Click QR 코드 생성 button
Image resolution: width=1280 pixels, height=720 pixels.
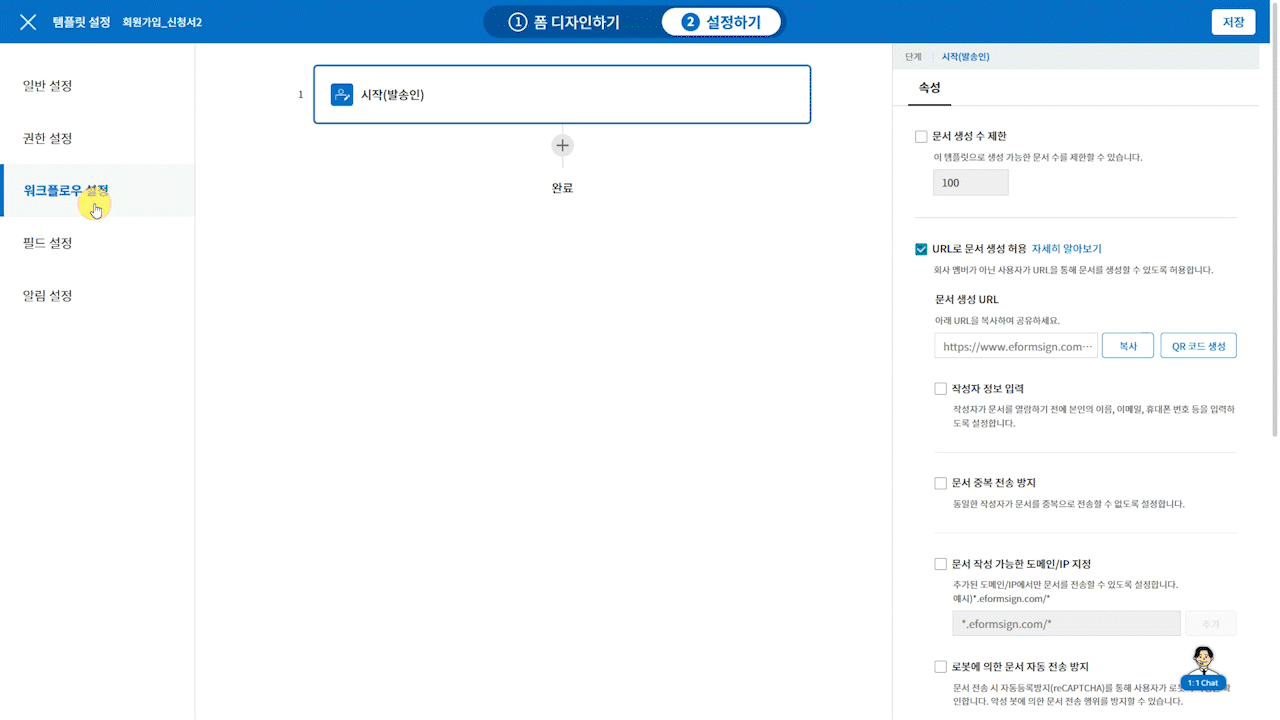[x=1198, y=346]
